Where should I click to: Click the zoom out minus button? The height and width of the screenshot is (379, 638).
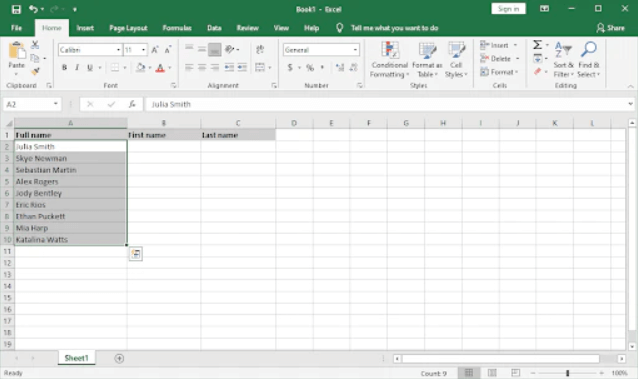coord(533,373)
